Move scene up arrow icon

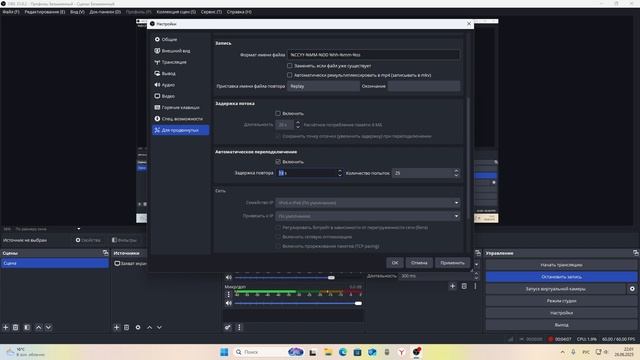pos(38,327)
